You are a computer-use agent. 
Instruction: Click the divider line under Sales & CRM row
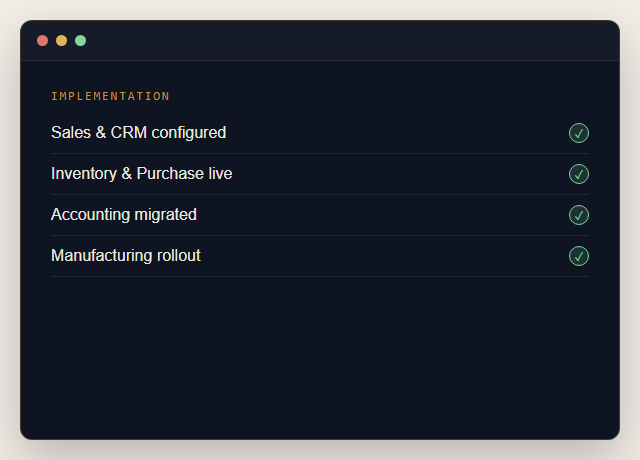coord(320,153)
